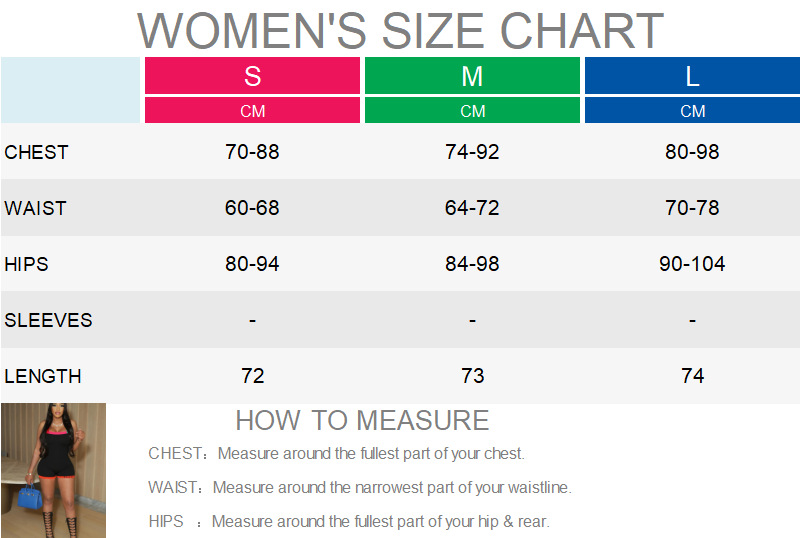Image resolution: width=800 pixels, height=538 pixels.
Task: Open the model photo thumbnail
Action: click(x=53, y=470)
